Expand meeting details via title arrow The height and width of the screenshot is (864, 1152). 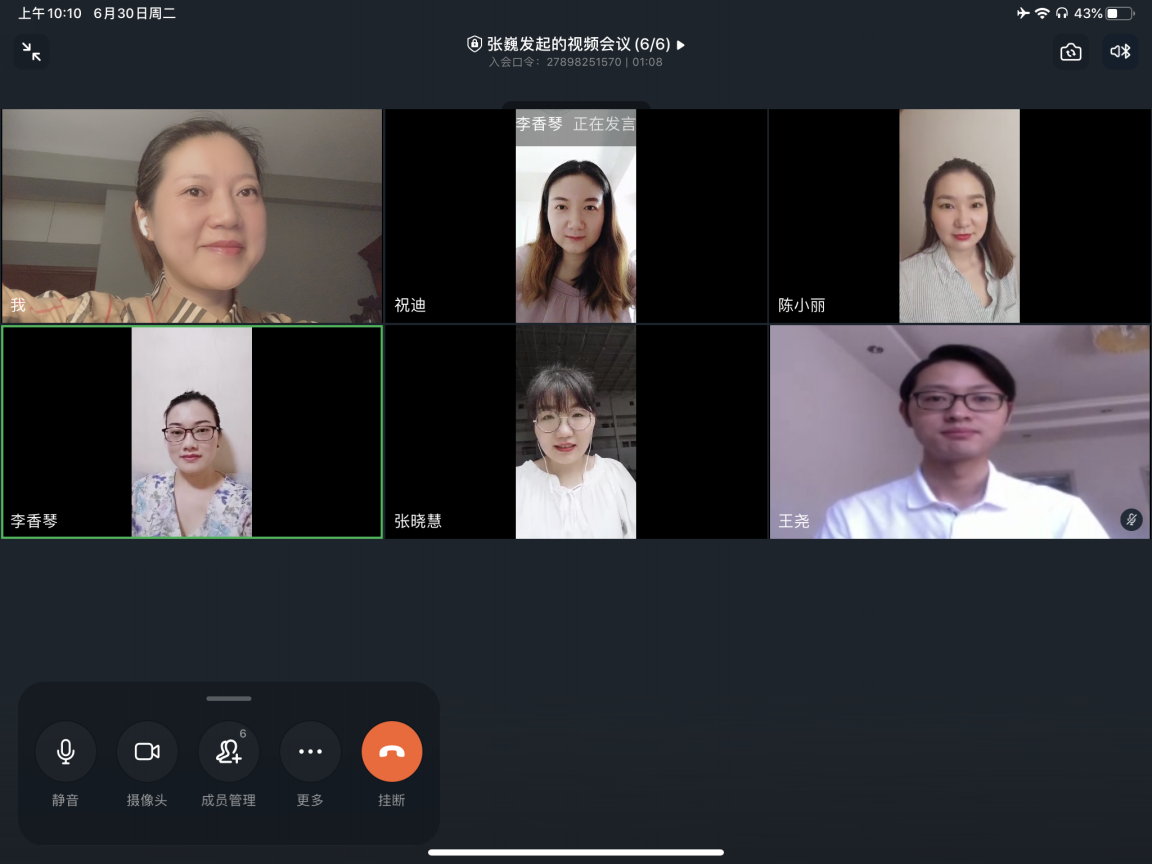coord(681,45)
